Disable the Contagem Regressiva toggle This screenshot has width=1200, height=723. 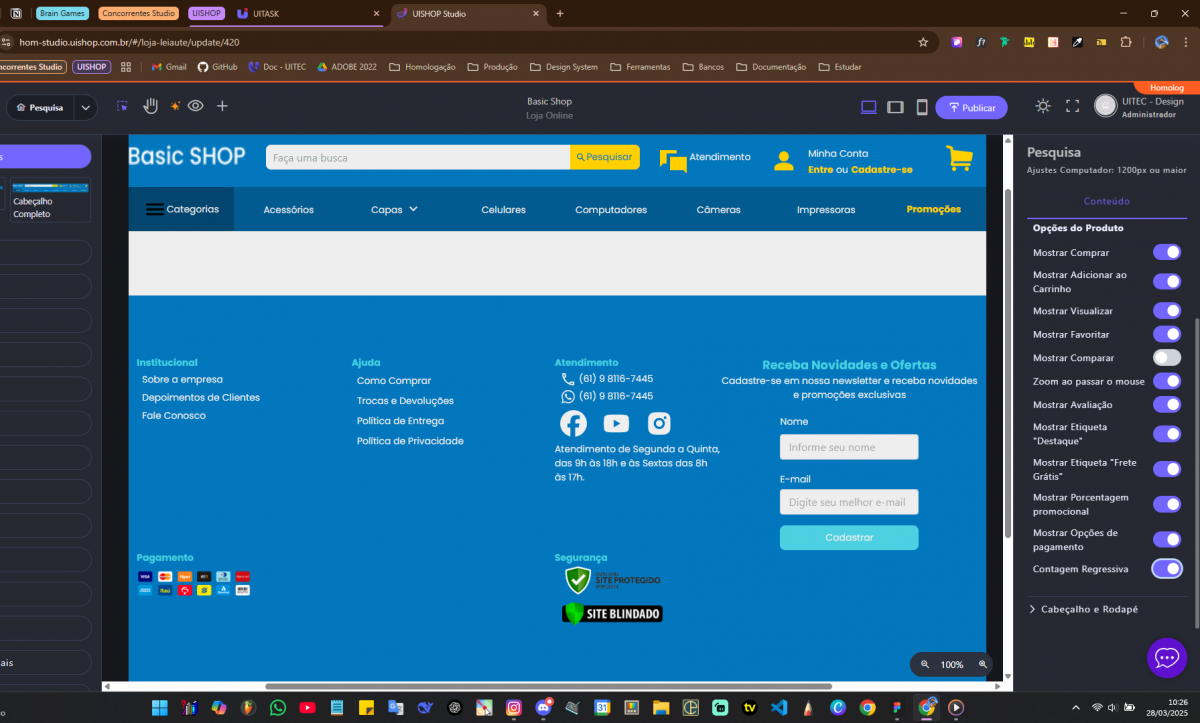click(1166, 569)
